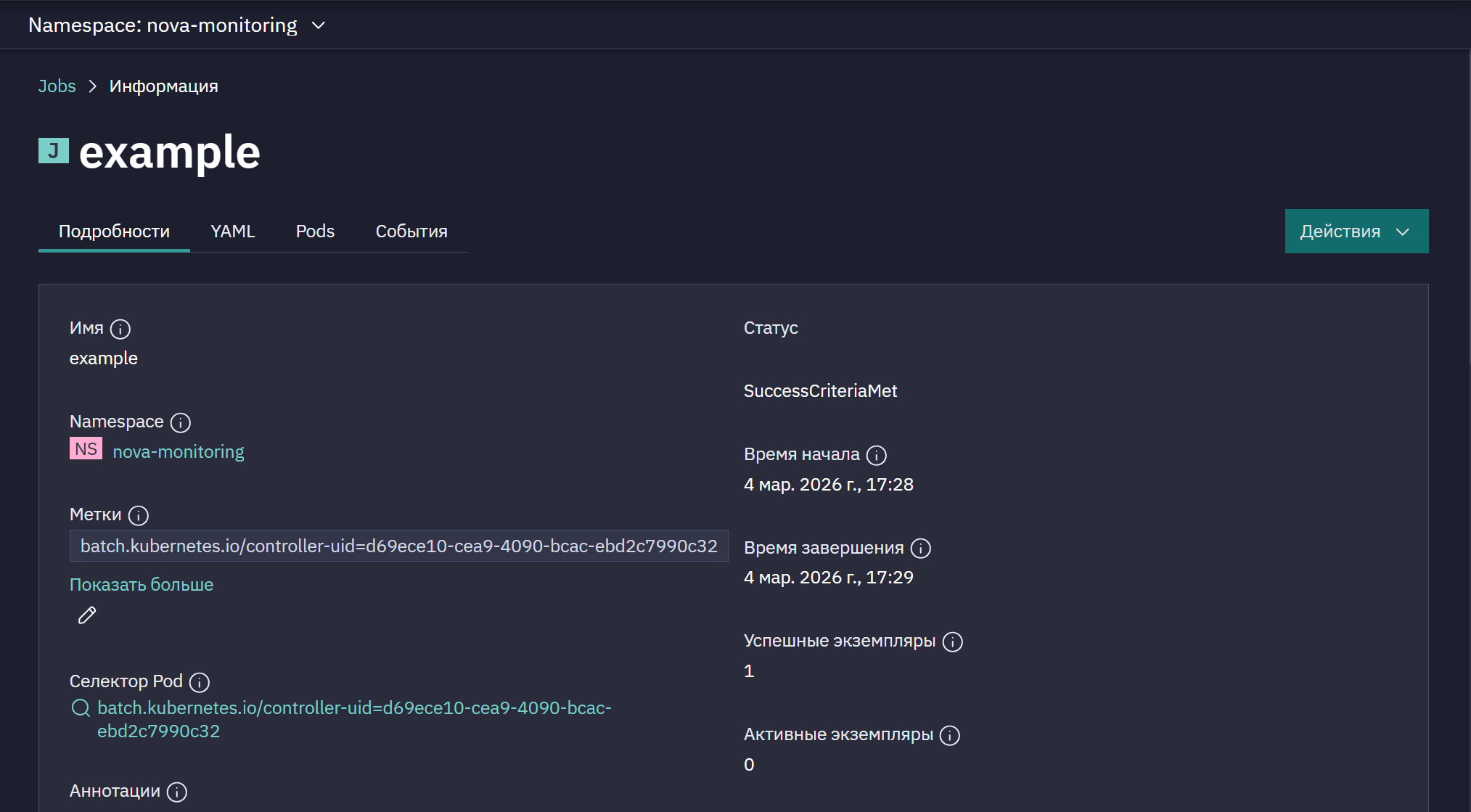Go back to Jobs breadcrumb link

coord(57,86)
